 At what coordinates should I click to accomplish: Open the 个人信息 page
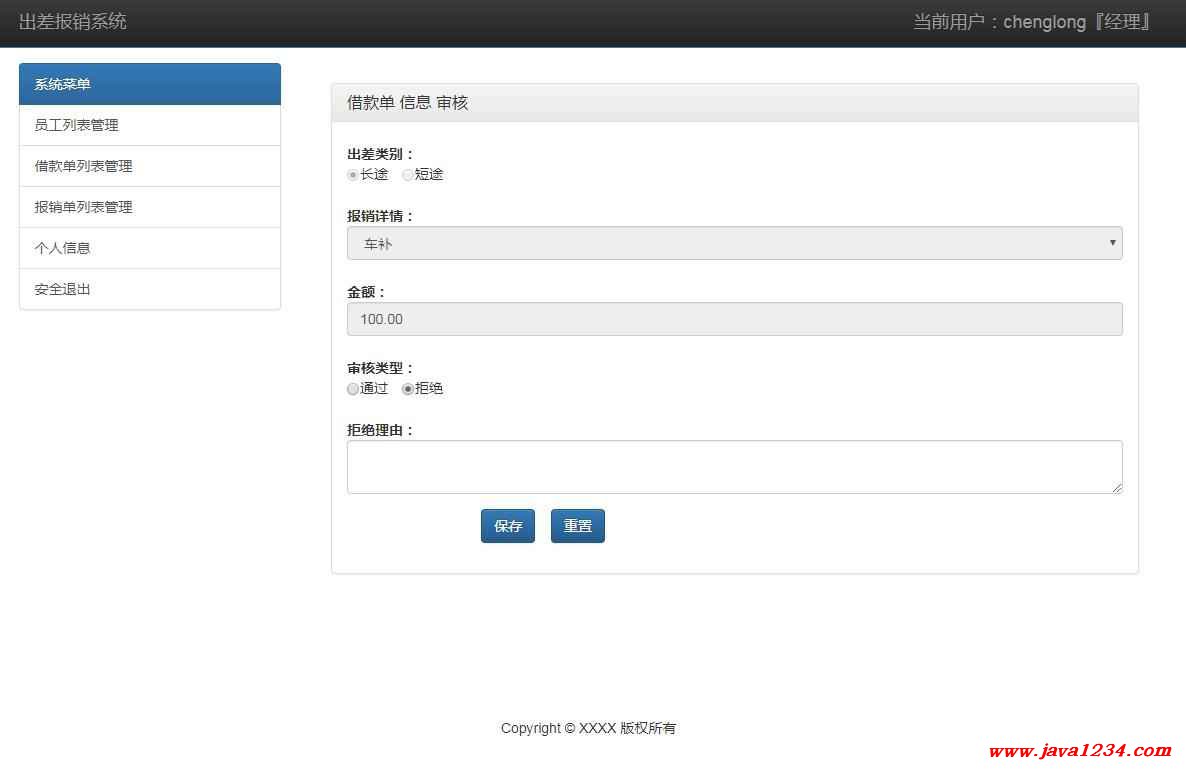pos(63,248)
